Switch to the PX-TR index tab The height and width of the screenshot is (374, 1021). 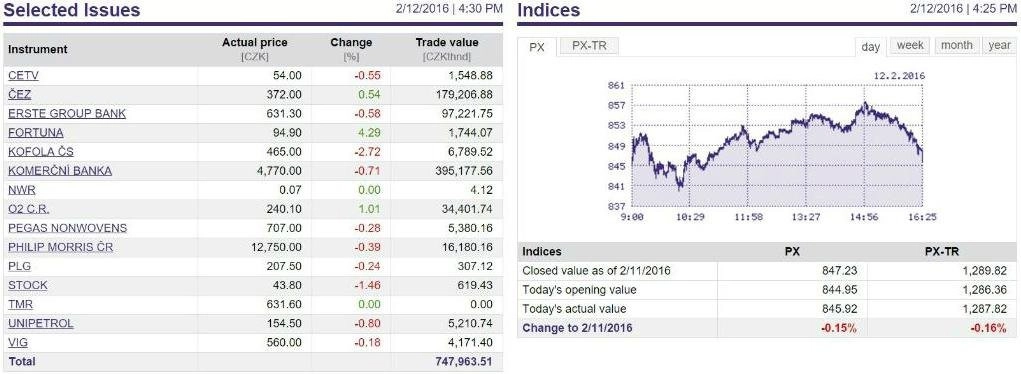pyautogui.click(x=589, y=46)
